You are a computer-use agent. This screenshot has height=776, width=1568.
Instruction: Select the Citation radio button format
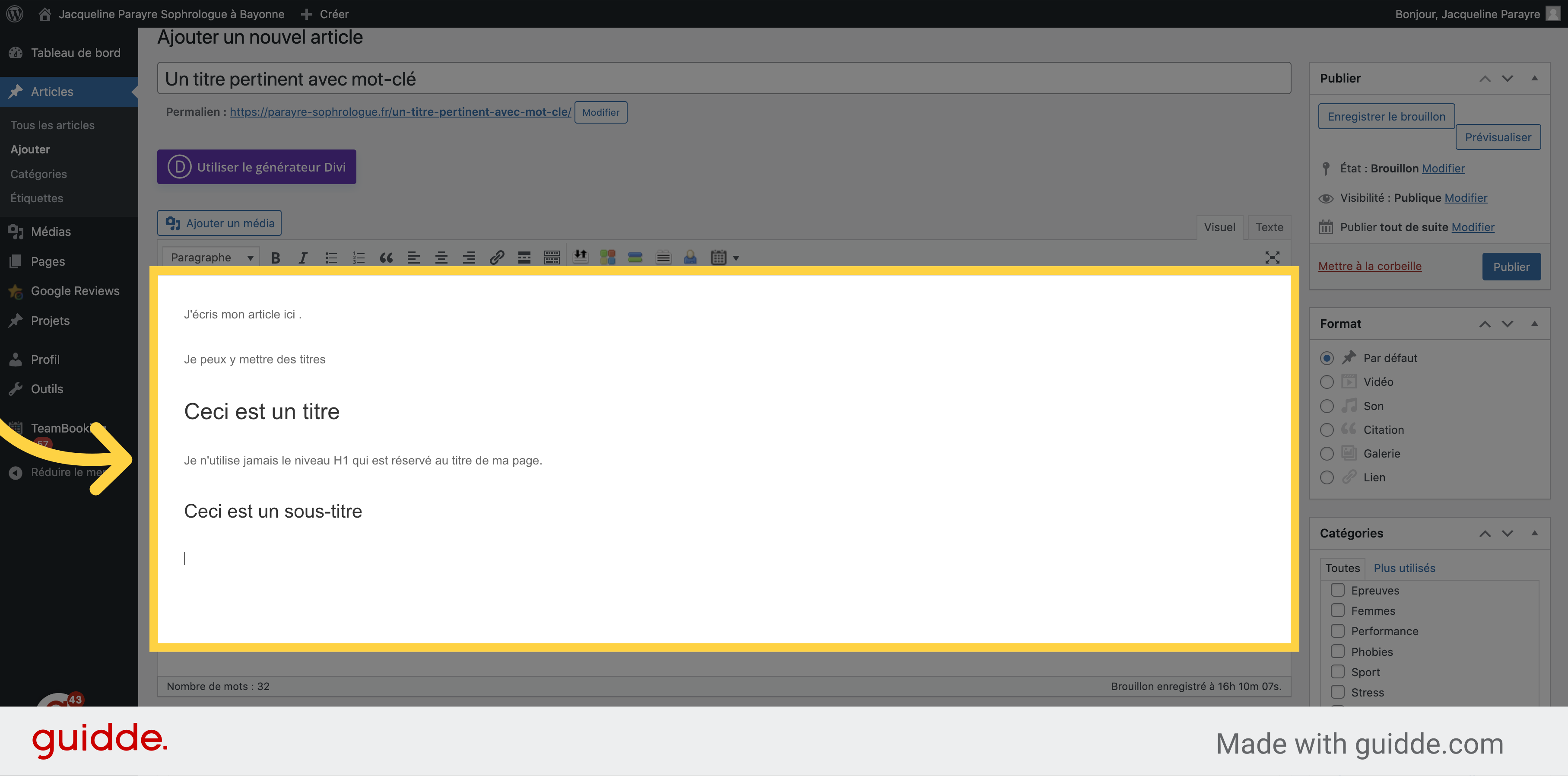(1327, 429)
